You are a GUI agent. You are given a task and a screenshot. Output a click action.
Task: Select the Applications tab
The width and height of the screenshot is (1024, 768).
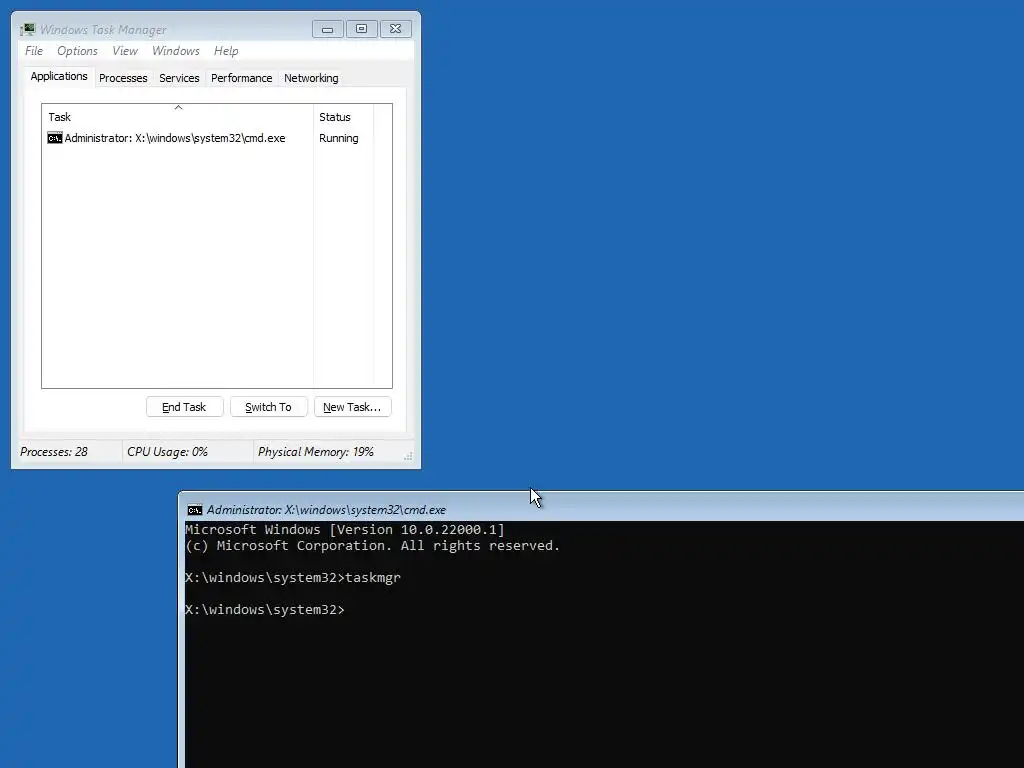[59, 76]
